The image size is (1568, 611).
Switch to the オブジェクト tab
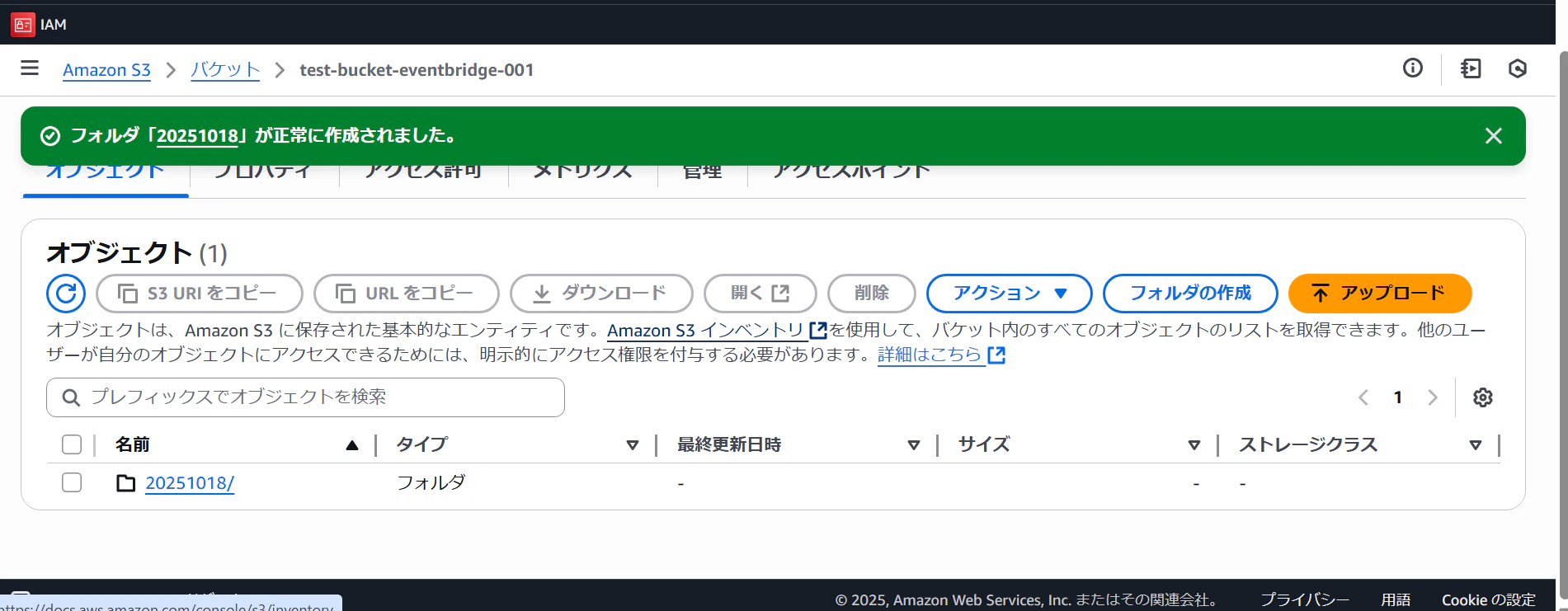click(x=106, y=173)
